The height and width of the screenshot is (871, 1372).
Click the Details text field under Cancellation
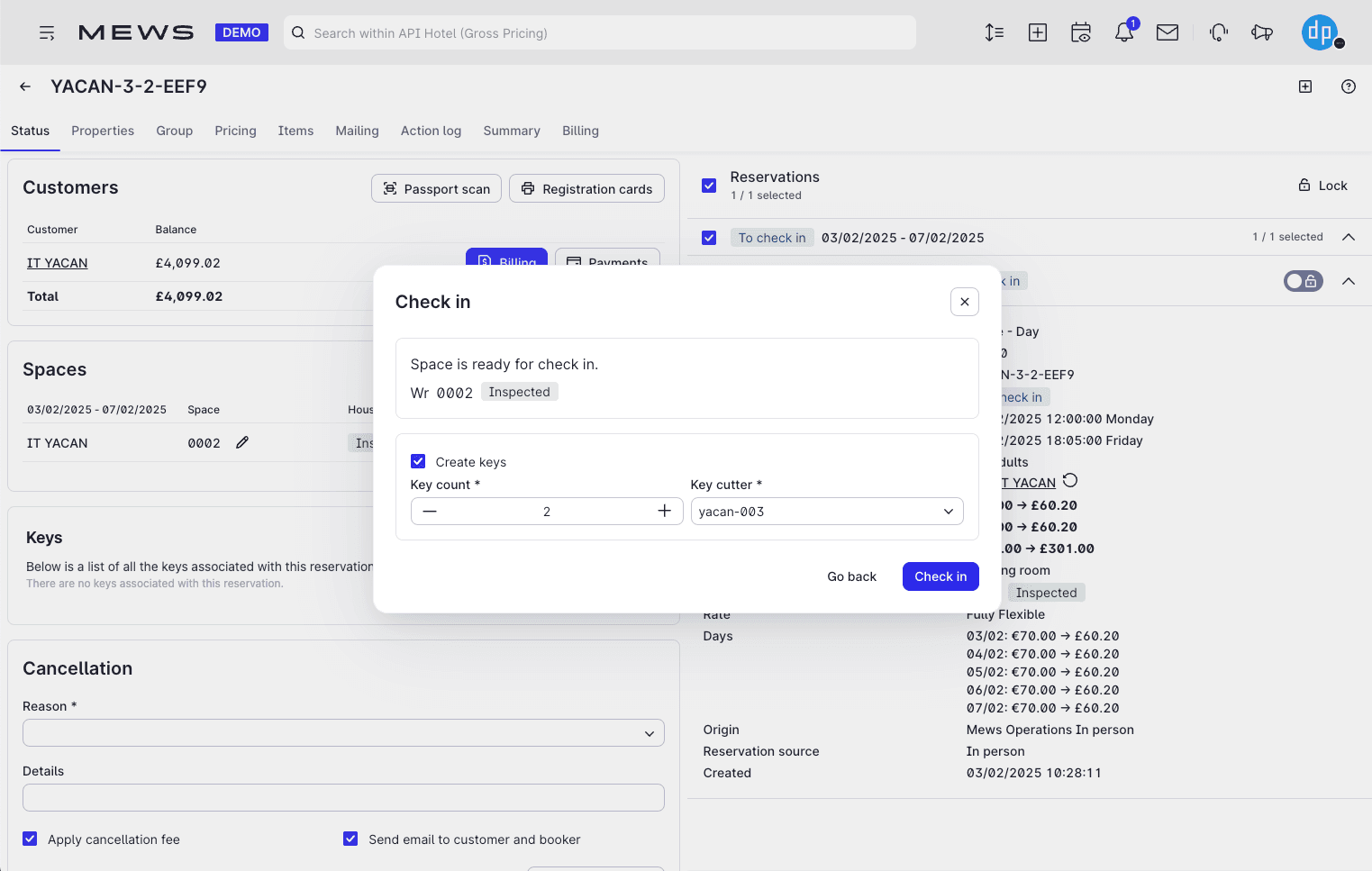click(x=343, y=797)
